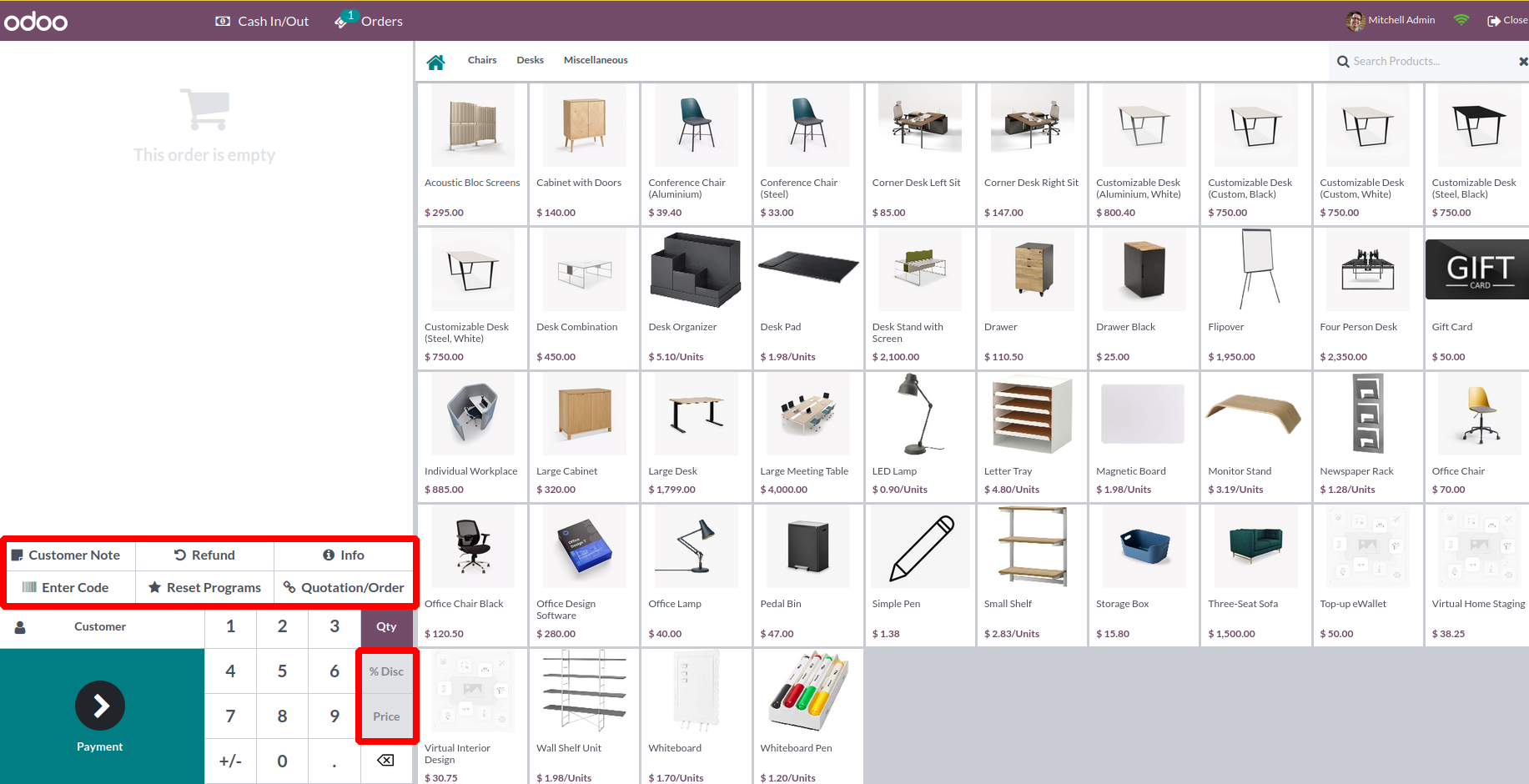Image resolution: width=1529 pixels, height=784 pixels.
Task: Activate Qty mode on the numpad
Action: coord(386,626)
